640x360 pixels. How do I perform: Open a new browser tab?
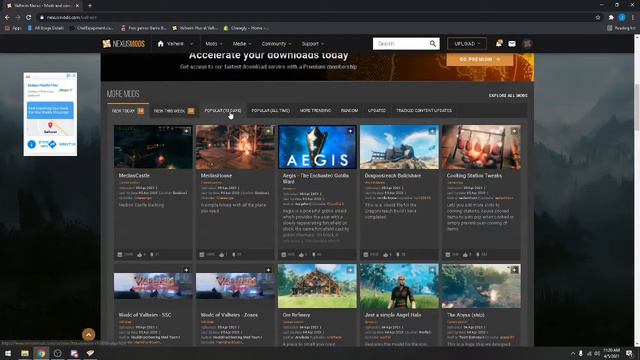[x=90, y=6]
